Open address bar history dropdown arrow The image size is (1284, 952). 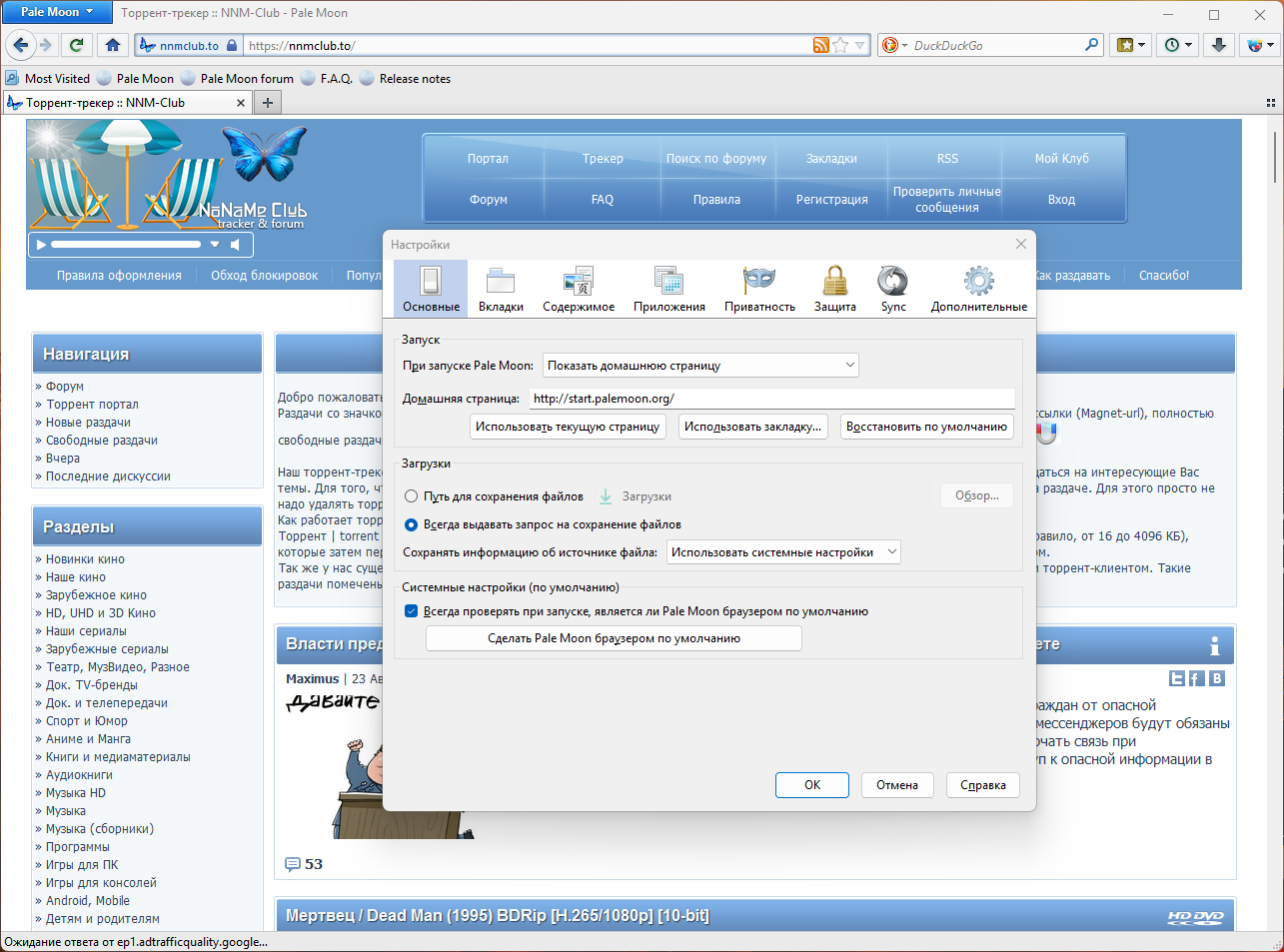[859, 45]
